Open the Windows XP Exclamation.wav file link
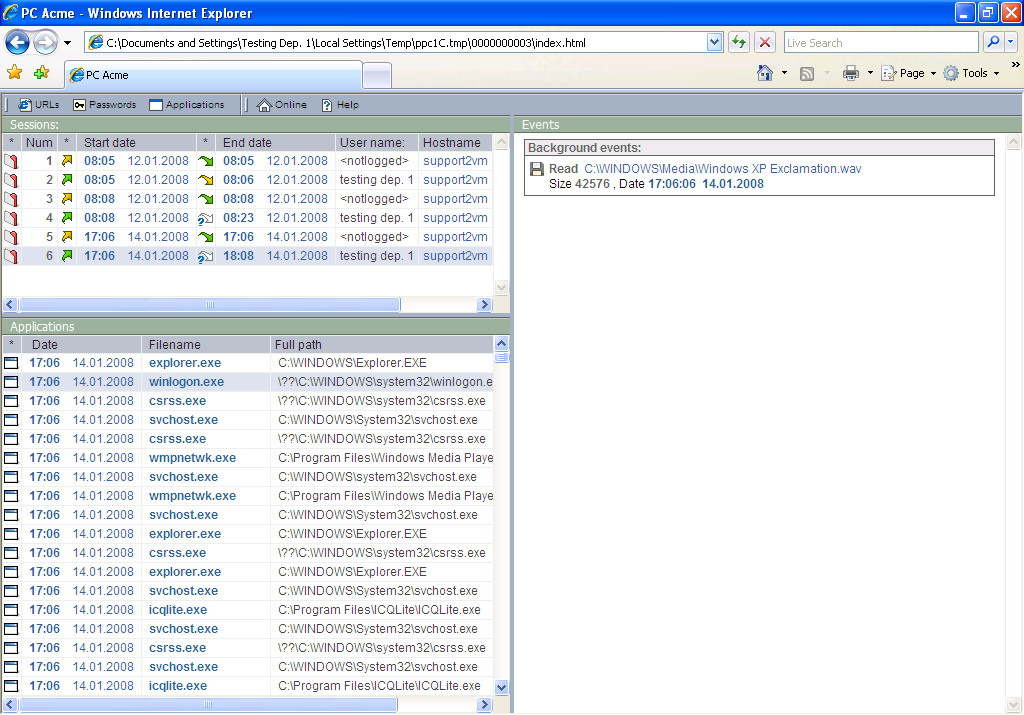The height and width of the screenshot is (715, 1024). pos(722,169)
